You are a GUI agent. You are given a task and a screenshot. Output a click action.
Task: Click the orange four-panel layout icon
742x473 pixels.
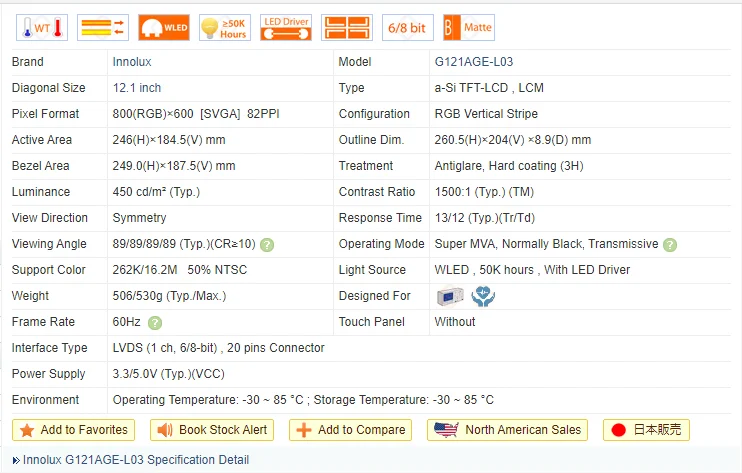[347, 27]
